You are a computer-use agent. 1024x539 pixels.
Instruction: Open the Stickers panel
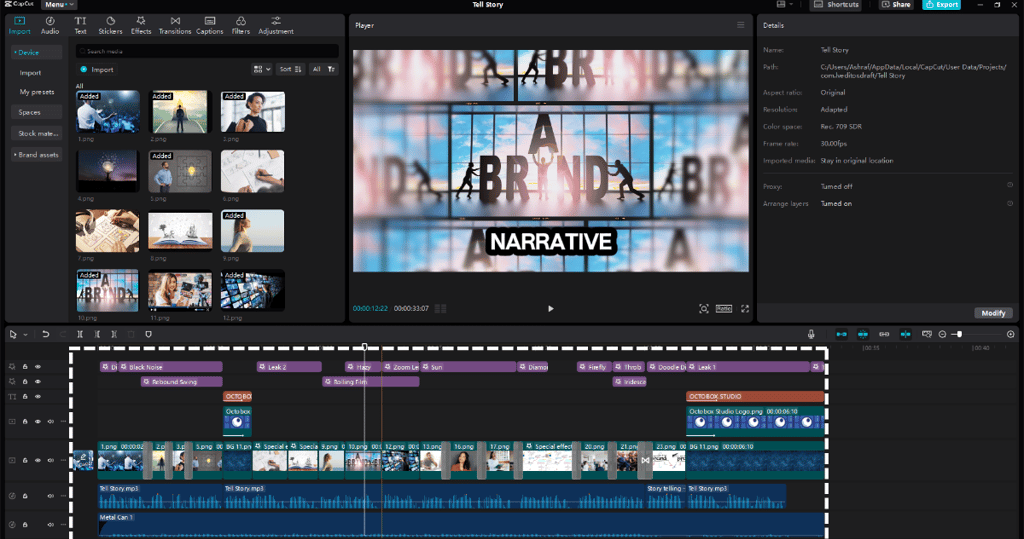(110, 25)
